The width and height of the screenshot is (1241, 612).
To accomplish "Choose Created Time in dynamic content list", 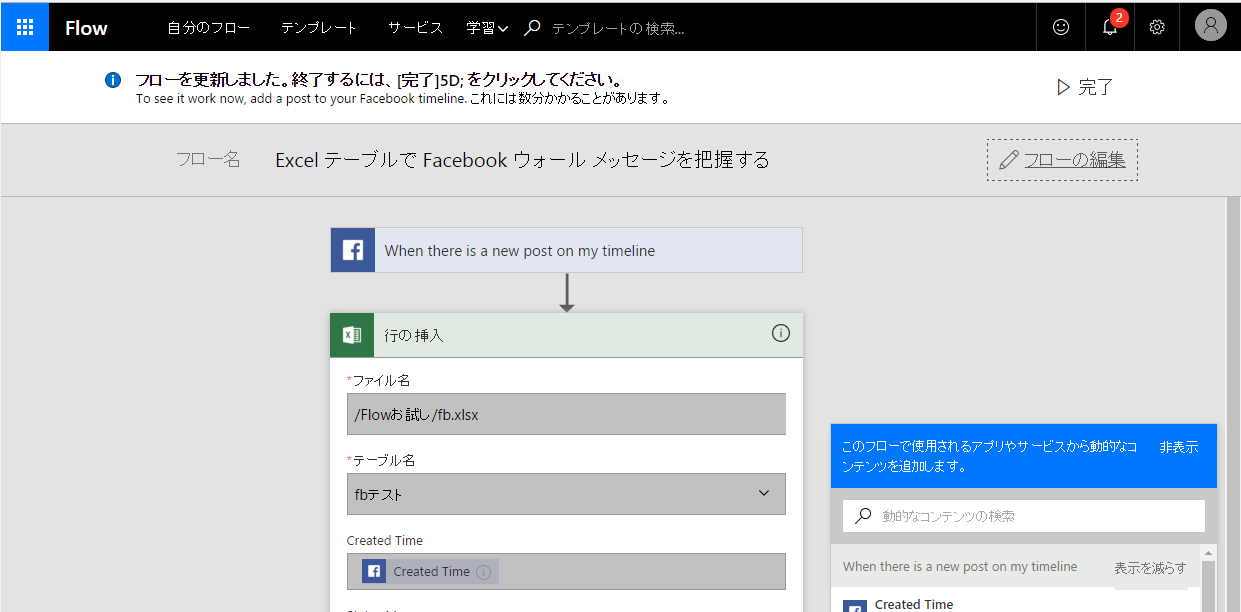I will coord(914,604).
